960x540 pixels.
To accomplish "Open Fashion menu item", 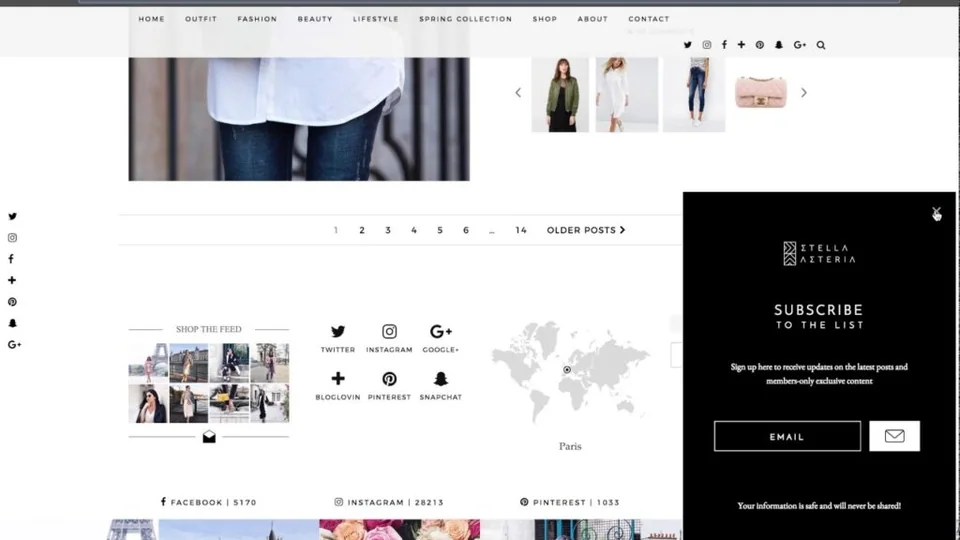I will [257, 19].
